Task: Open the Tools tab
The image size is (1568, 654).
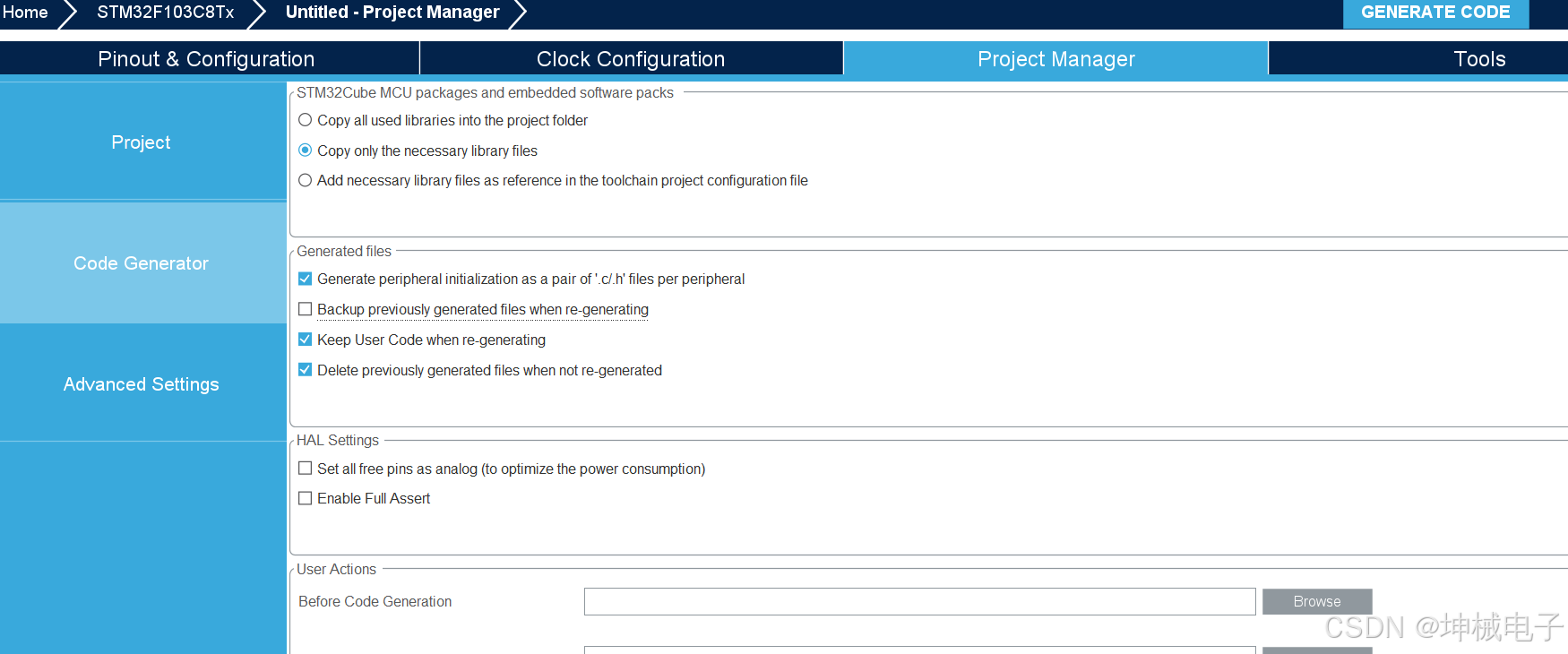Action: click(1478, 59)
